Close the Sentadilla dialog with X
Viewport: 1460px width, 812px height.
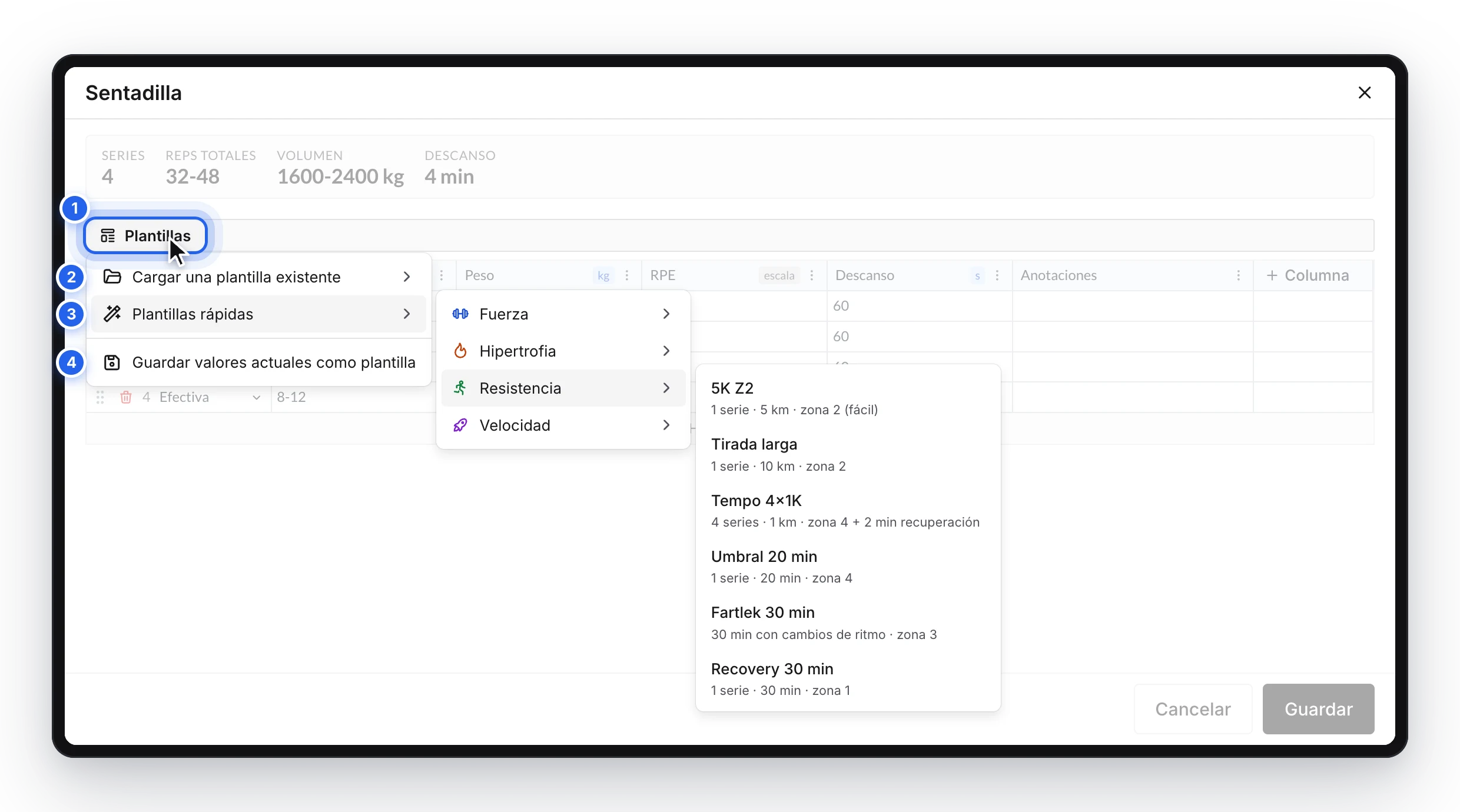pos(1365,92)
